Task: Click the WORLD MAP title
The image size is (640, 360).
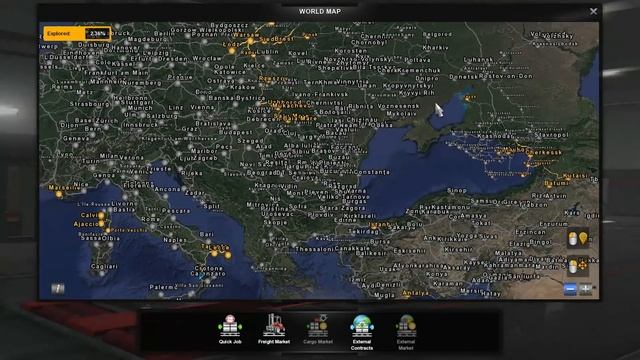Action: (x=320, y=11)
